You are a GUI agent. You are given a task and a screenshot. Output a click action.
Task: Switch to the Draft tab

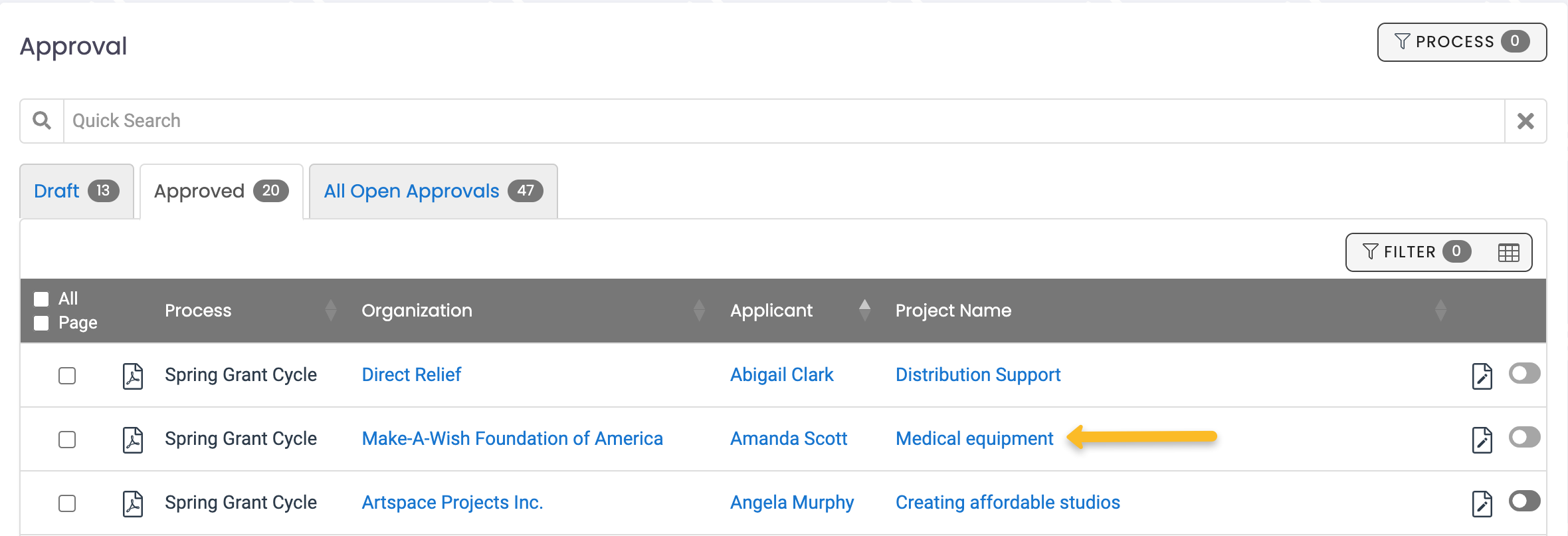[x=76, y=192]
